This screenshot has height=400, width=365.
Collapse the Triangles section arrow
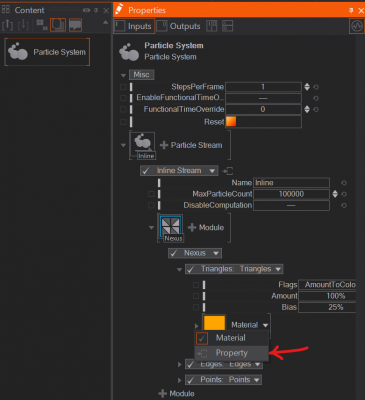179,269
